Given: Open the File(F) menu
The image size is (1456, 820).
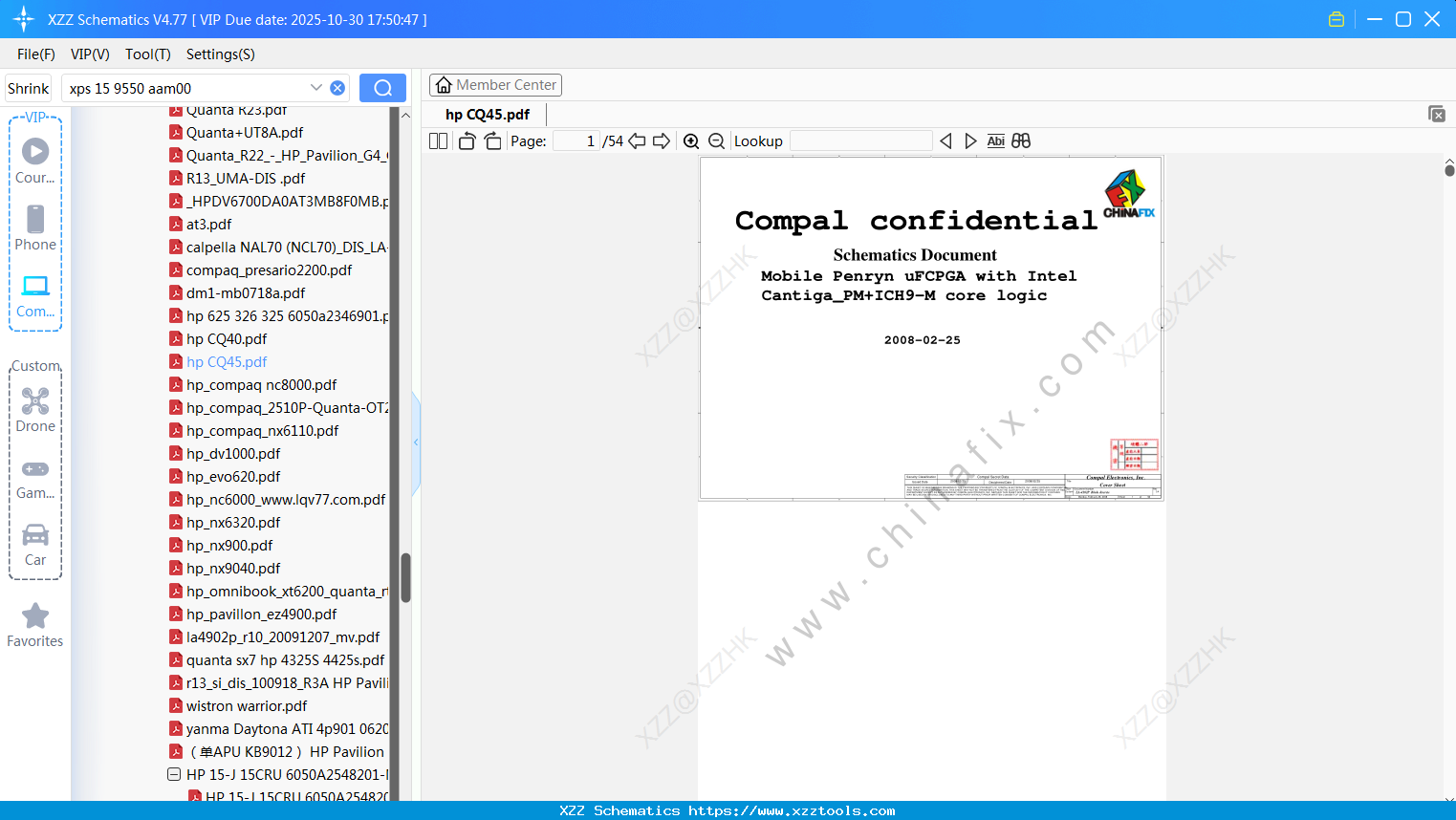Looking at the screenshot, I should pos(36,54).
